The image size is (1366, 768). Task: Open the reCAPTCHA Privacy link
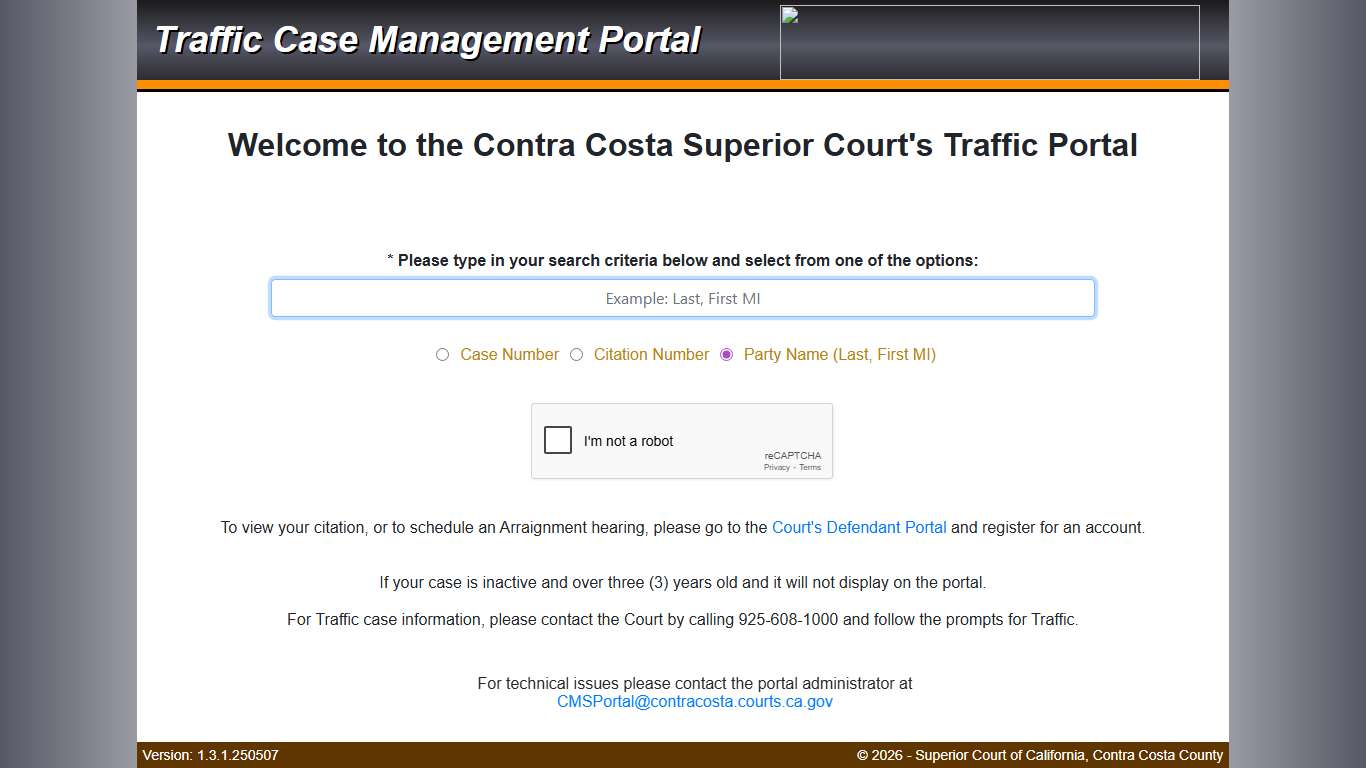click(x=777, y=467)
